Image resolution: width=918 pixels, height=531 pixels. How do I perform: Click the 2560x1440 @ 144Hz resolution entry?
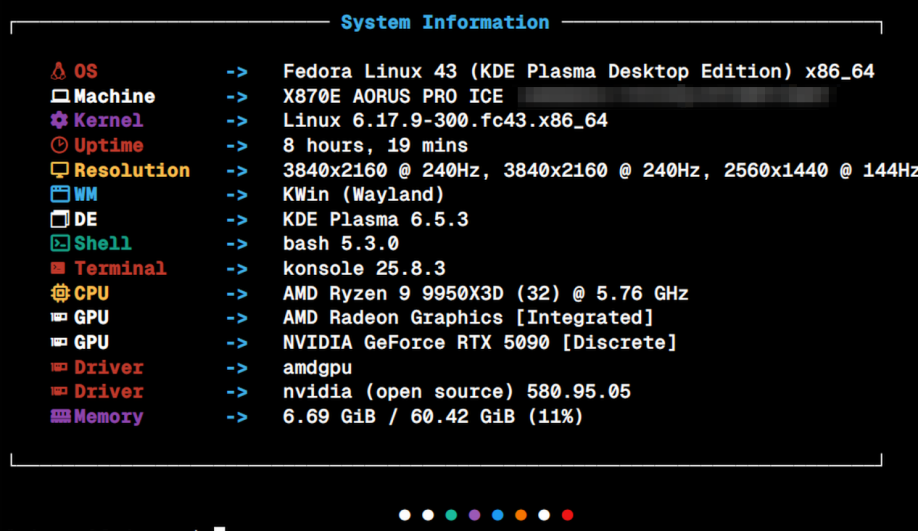click(x=821, y=170)
